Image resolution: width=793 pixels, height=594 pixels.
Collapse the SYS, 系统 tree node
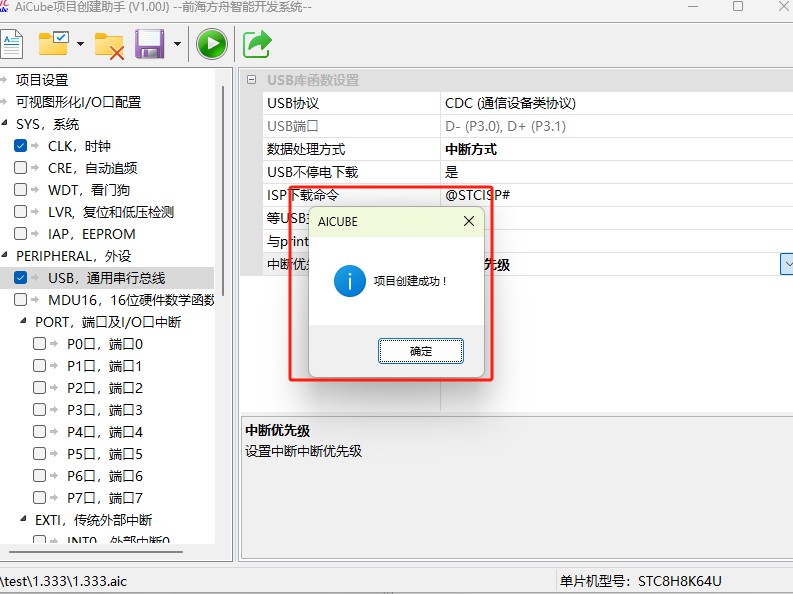click(5, 123)
